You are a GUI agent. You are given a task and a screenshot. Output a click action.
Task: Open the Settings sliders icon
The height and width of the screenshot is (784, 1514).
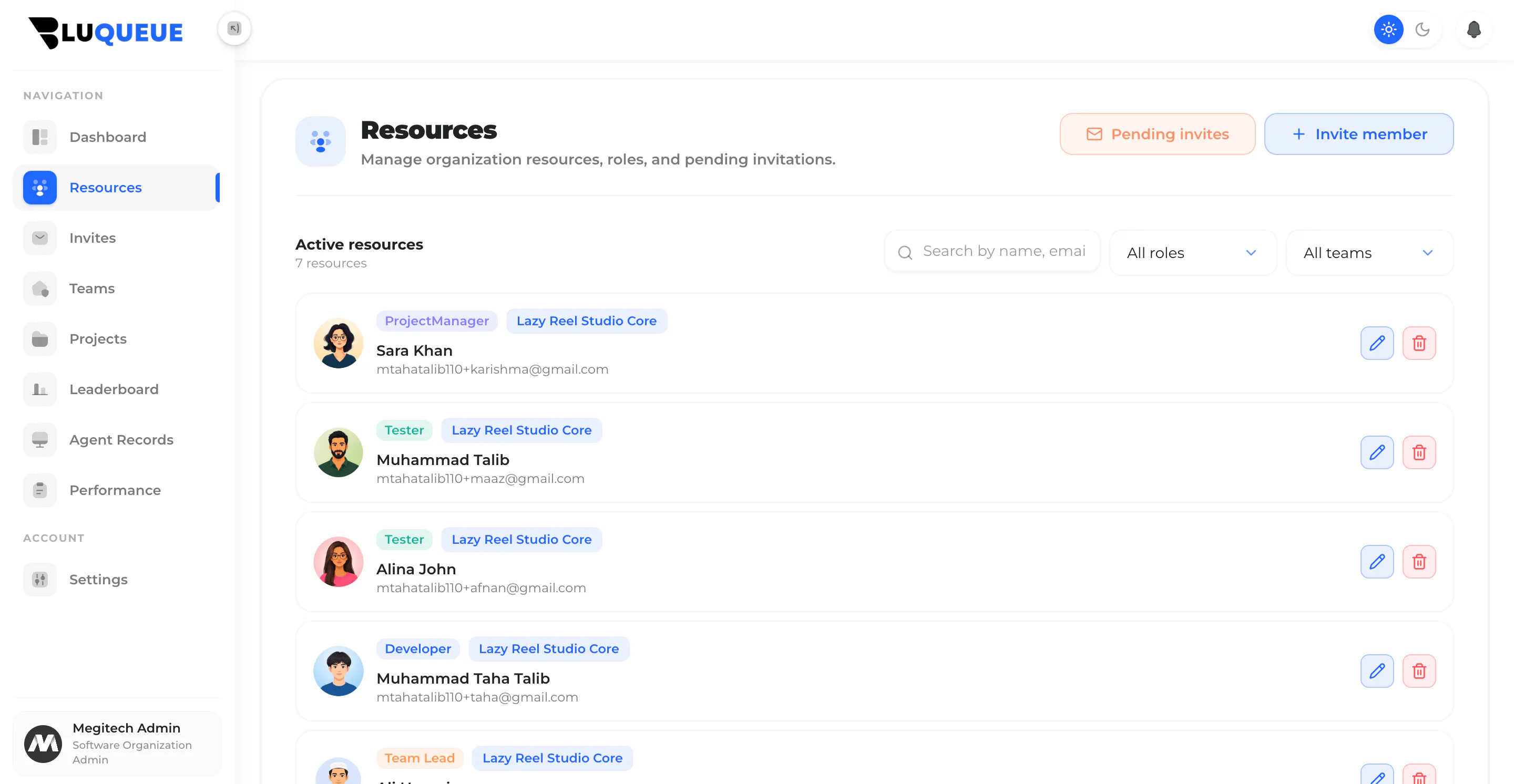tap(40, 580)
